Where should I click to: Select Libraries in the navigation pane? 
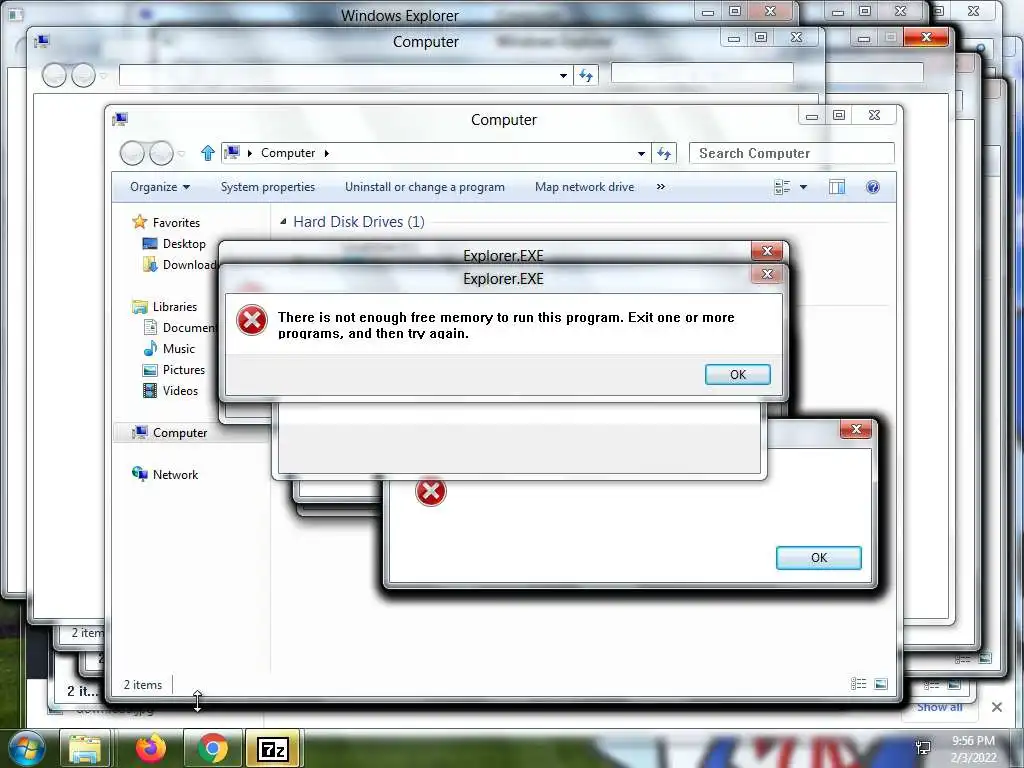pos(165,306)
